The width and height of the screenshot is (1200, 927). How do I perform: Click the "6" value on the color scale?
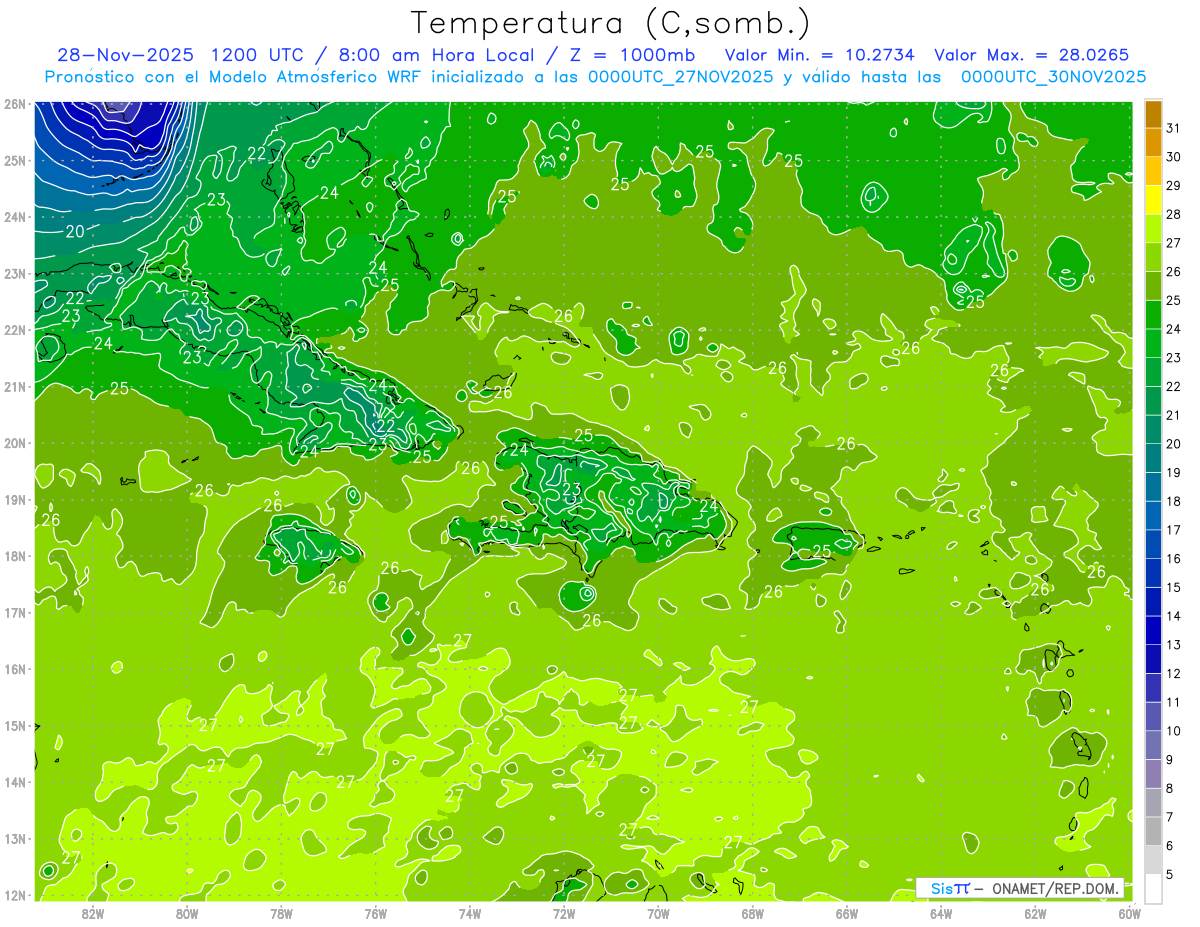1171,846
